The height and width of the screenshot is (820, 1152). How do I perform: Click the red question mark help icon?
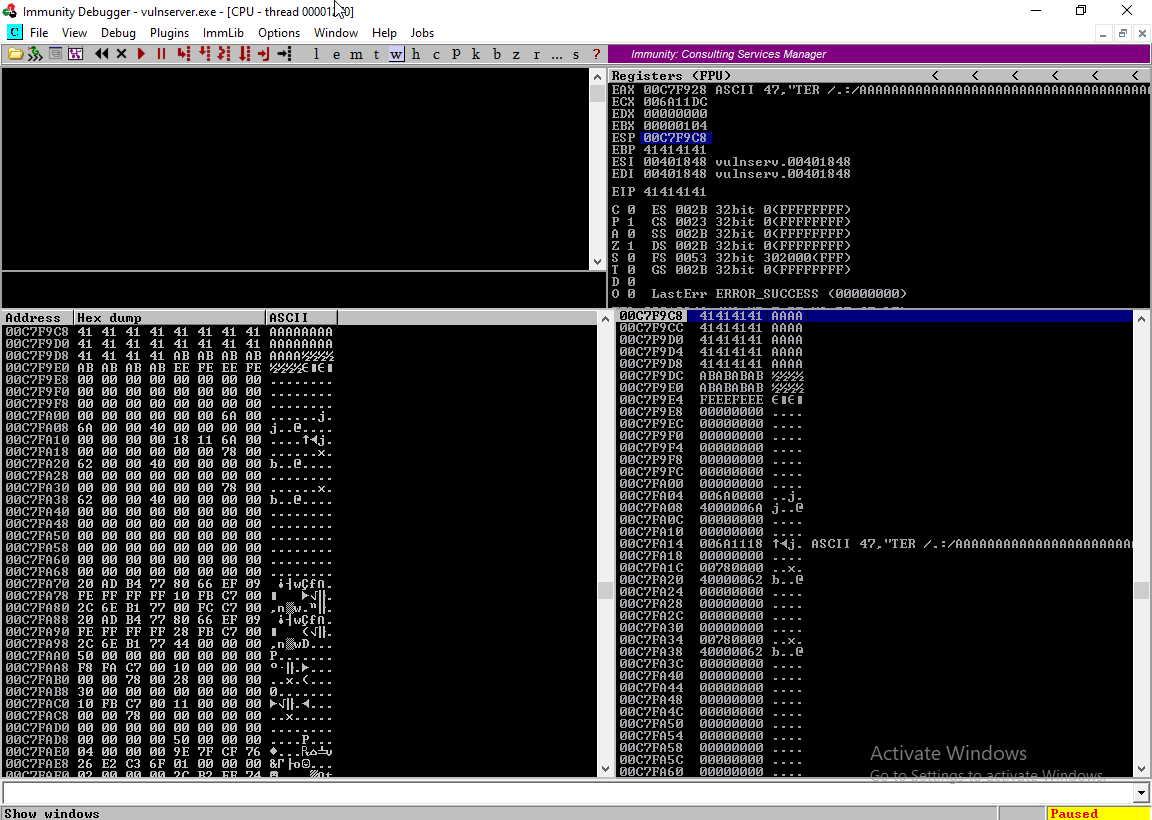pos(596,54)
